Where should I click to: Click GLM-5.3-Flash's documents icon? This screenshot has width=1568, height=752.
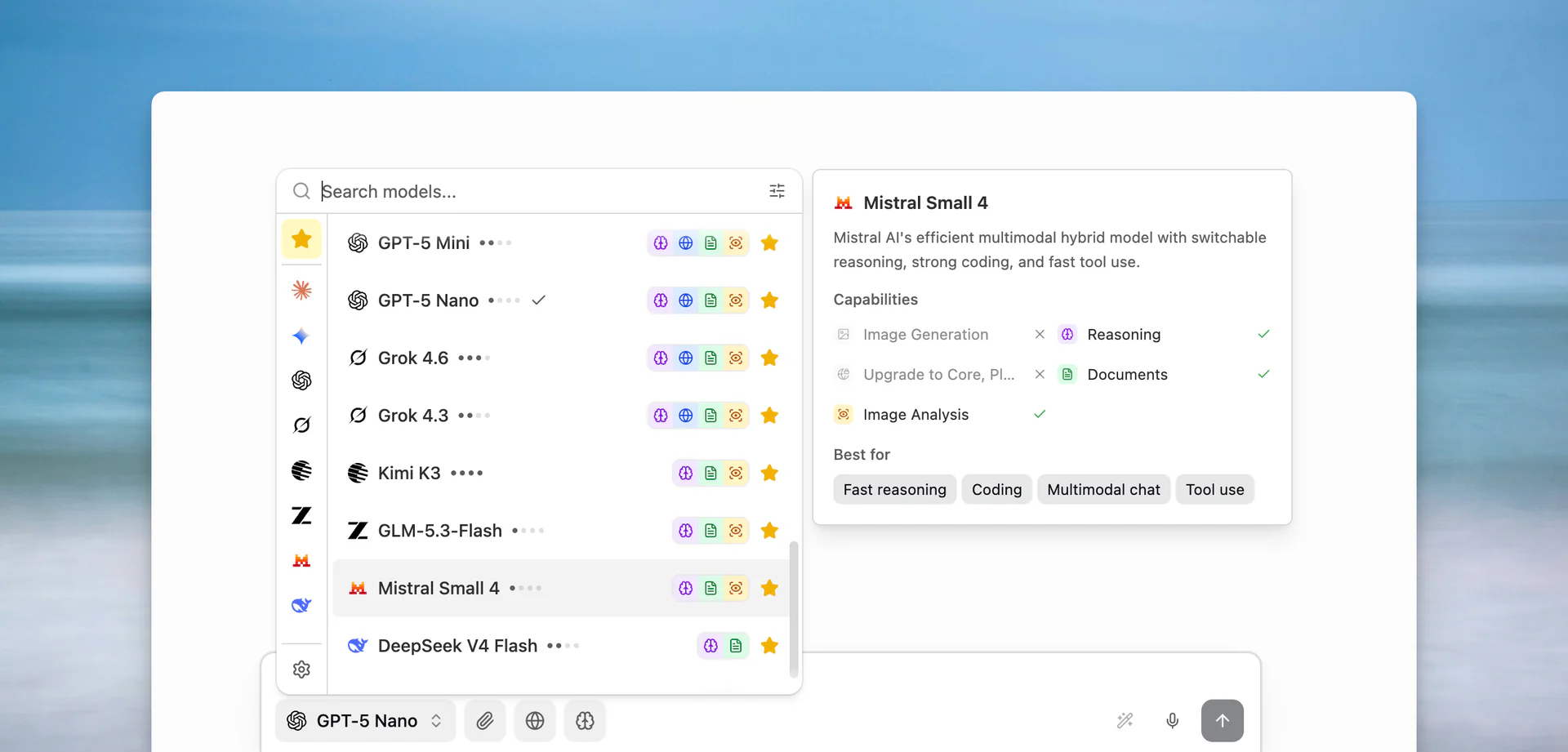[x=710, y=531]
